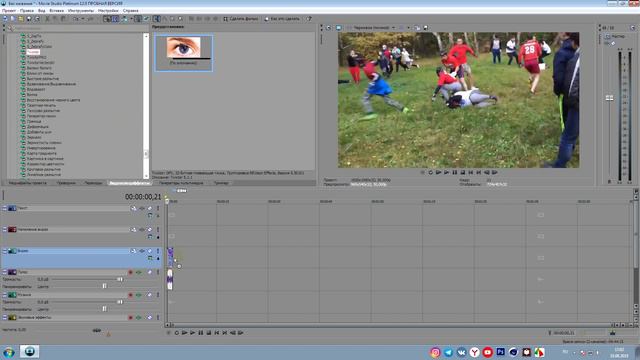This screenshot has width=640, height=360.
Task: Click the Музыка volume slider handle
Action: click(x=120, y=302)
